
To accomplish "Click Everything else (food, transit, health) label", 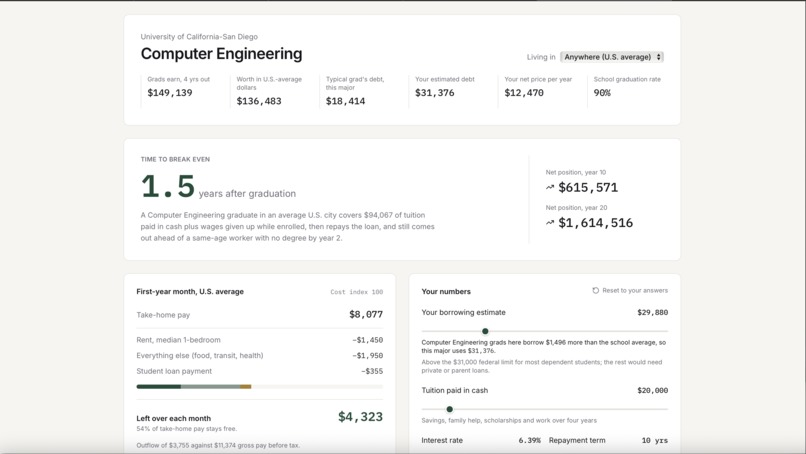I will (199, 355).
